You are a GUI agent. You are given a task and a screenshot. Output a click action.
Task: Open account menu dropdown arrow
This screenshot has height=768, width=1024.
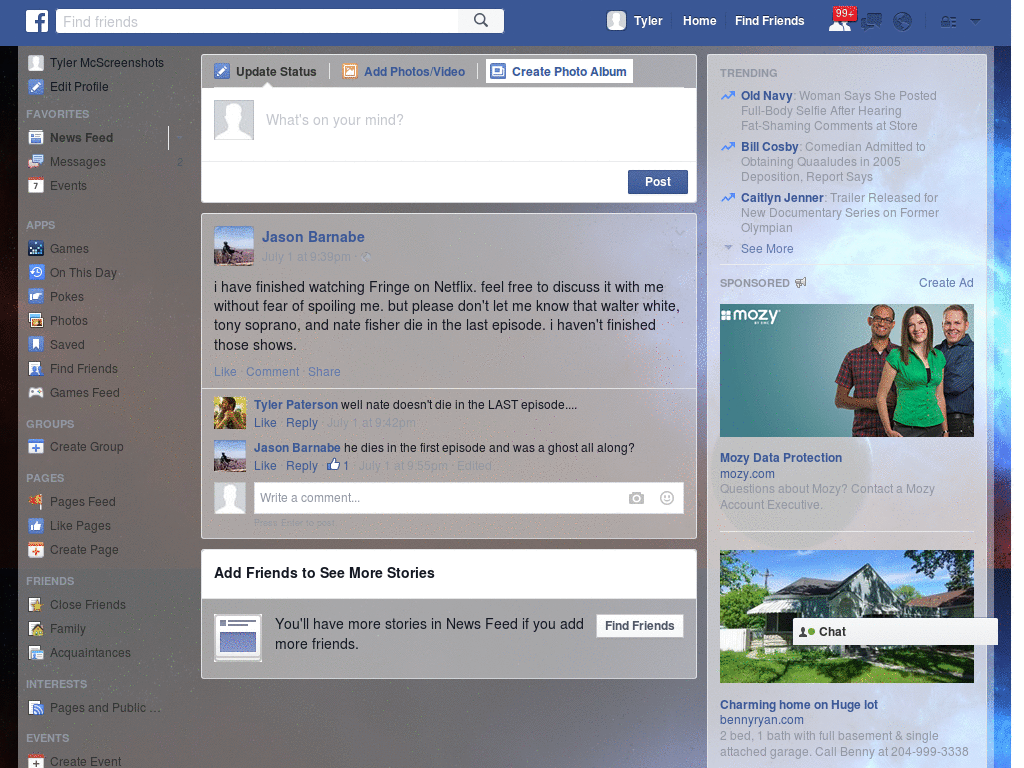coord(976,21)
